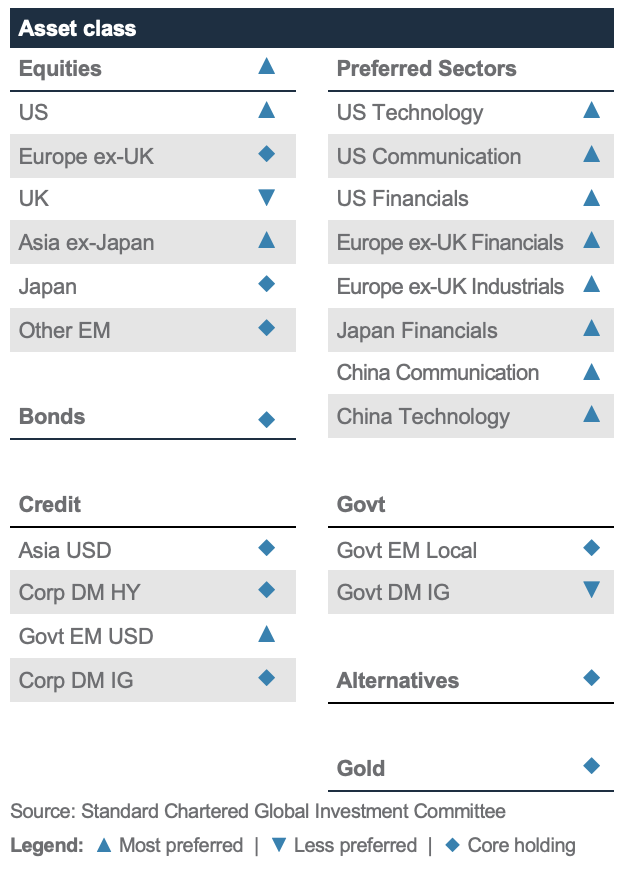Click the Credit section heading
Viewport: 620px width, 876px height.
pyautogui.click(x=50, y=504)
